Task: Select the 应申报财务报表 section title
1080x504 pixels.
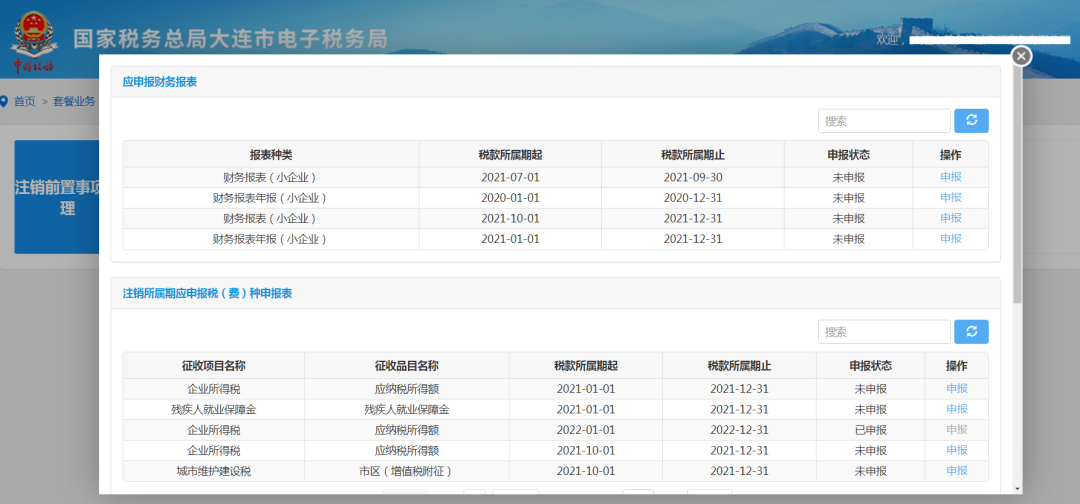Action: [x=160, y=81]
